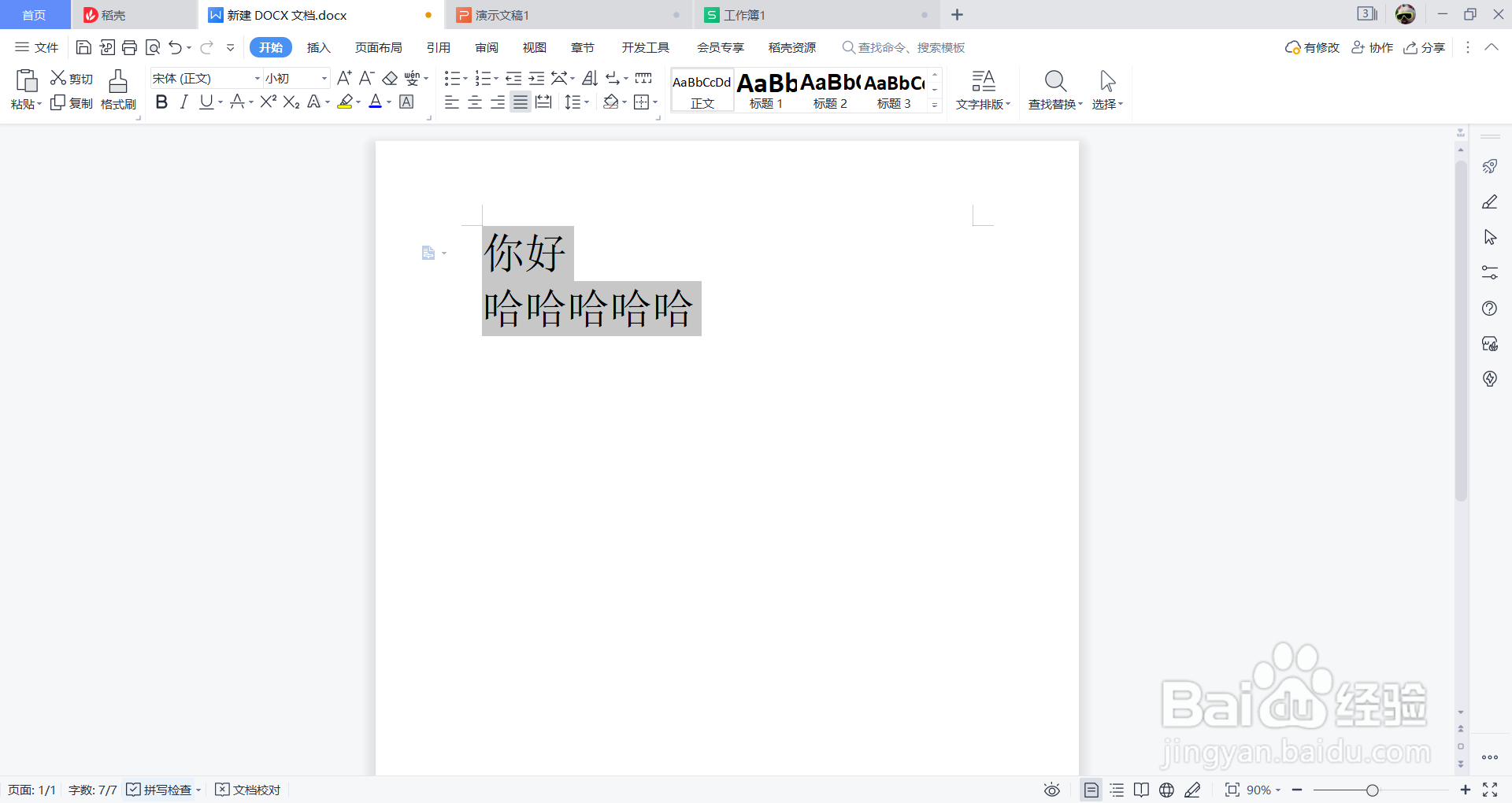Align text right
This screenshot has width=1512, height=803.
tap(498, 102)
